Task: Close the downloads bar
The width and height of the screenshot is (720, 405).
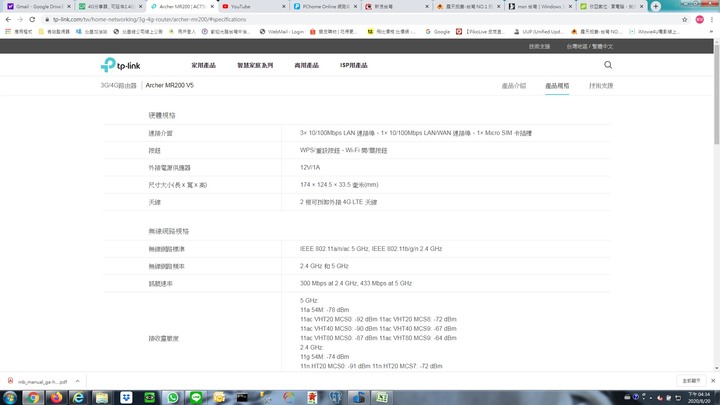Action: [x=713, y=381]
